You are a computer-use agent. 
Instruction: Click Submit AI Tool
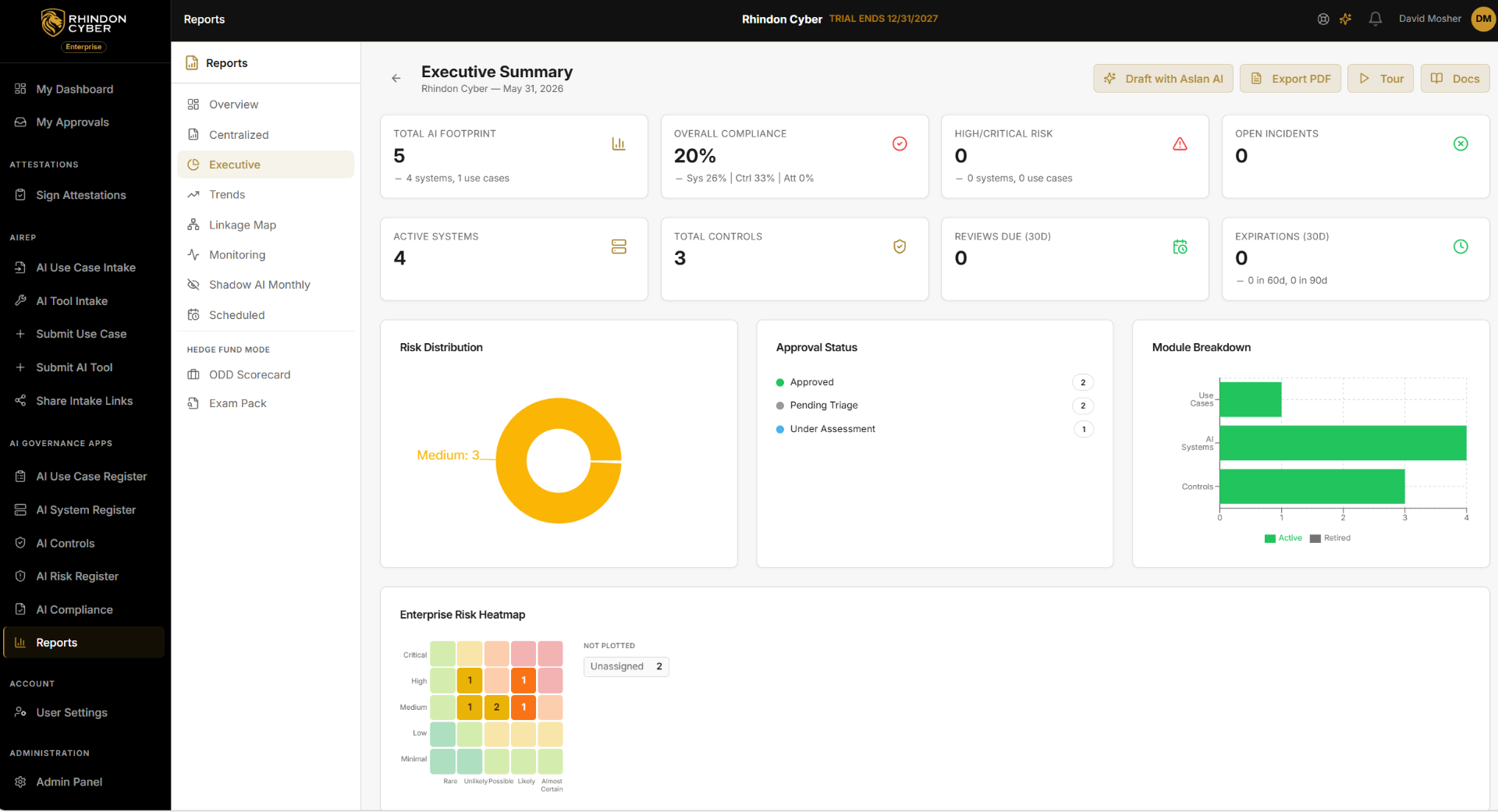(84, 367)
